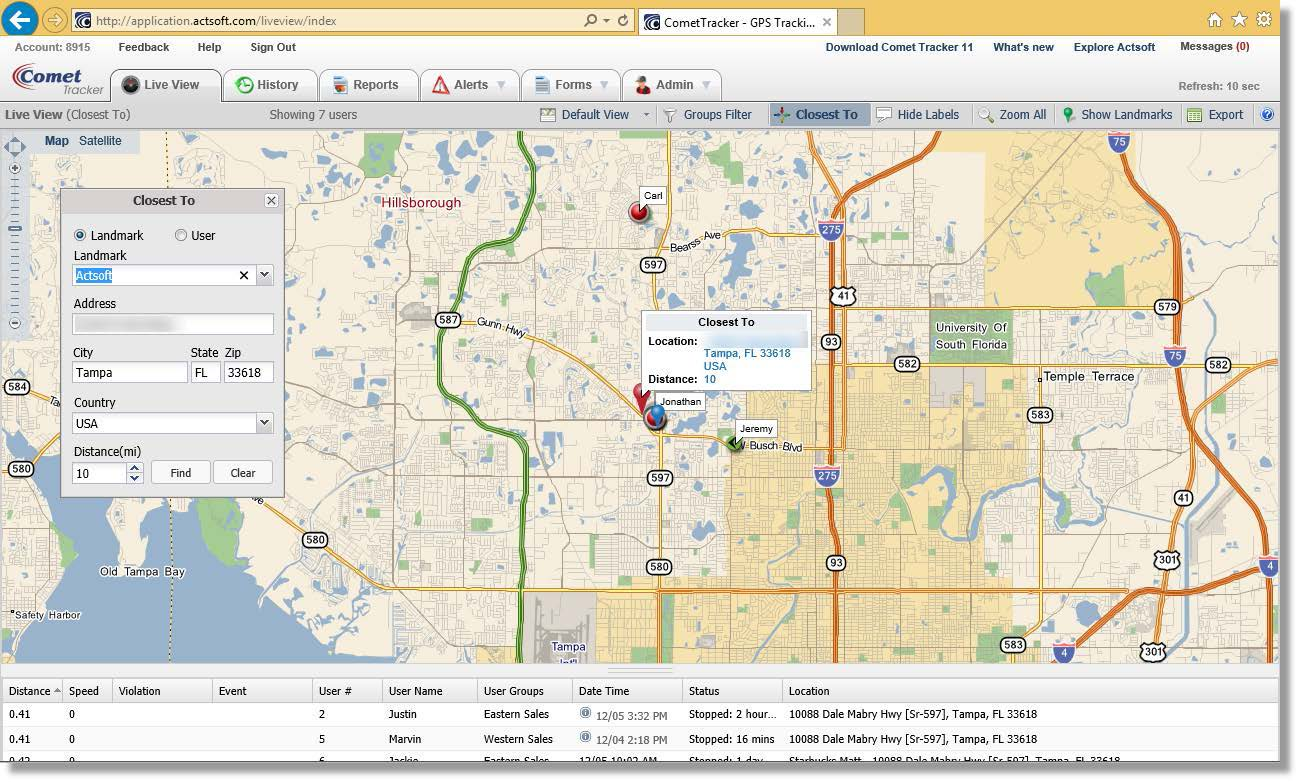Image resolution: width=1299 pixels, height=782 pixels.
Task: Open Groups Filter
Action: (x=707, y=115)
